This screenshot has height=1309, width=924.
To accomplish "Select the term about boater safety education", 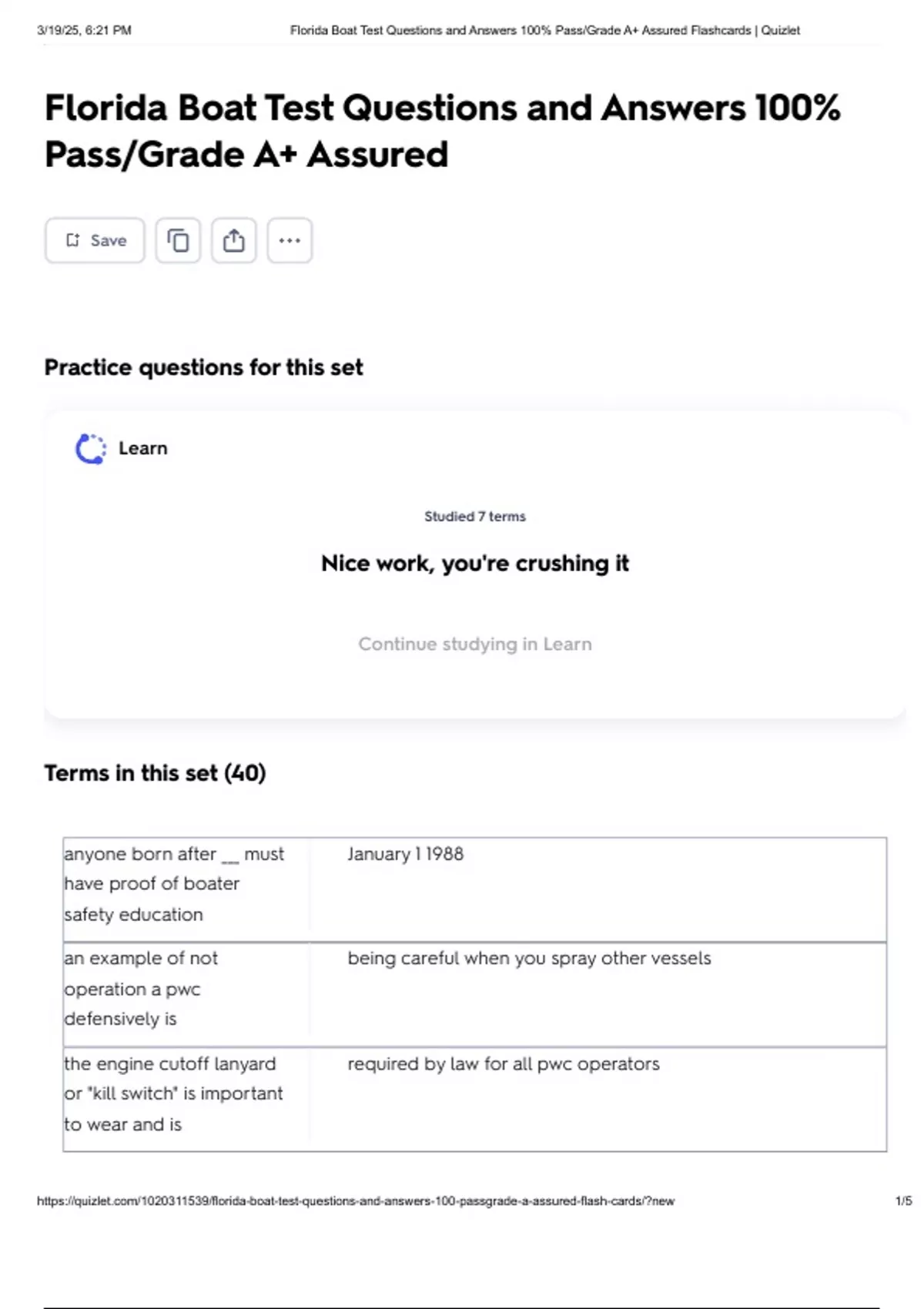I will click(174, 884).
